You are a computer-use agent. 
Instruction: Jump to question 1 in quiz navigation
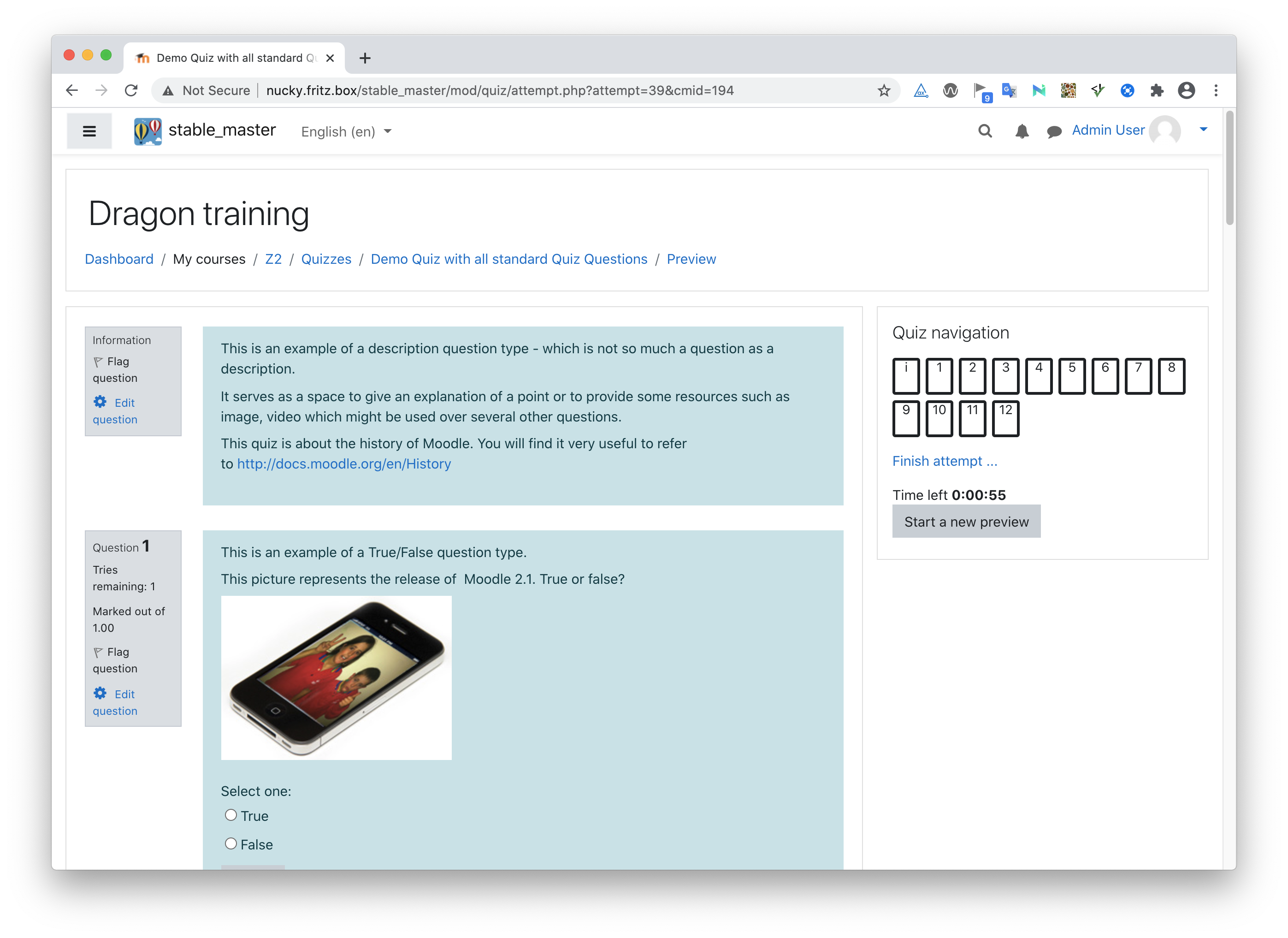point(939,375)
